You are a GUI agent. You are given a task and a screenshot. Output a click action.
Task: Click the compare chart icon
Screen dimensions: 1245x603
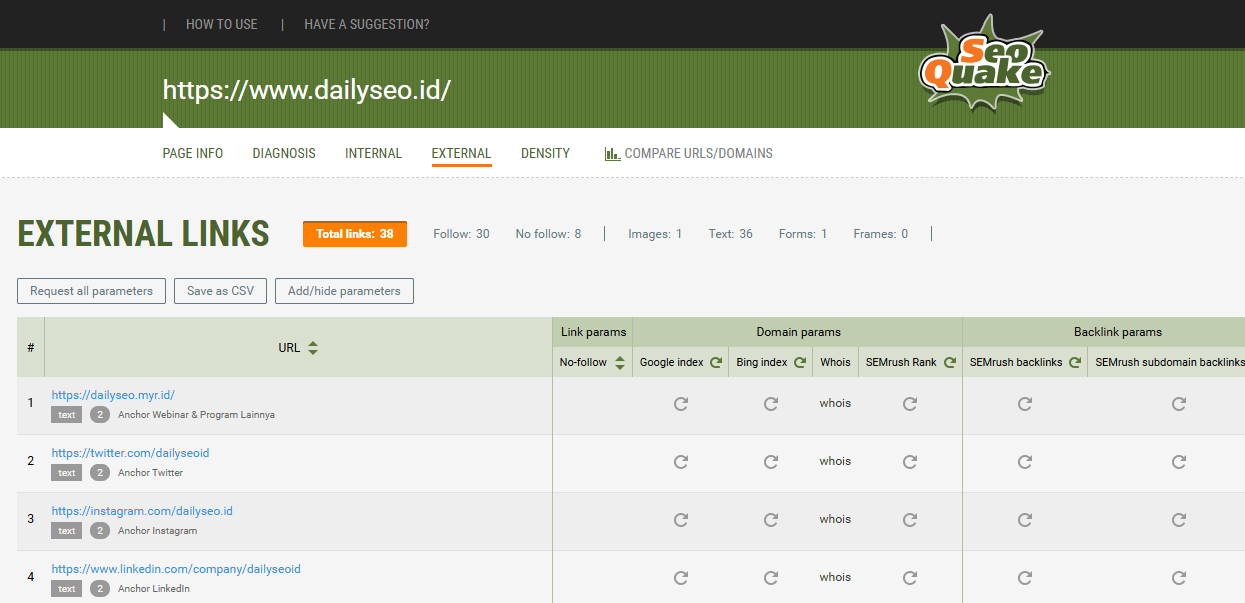612,154
